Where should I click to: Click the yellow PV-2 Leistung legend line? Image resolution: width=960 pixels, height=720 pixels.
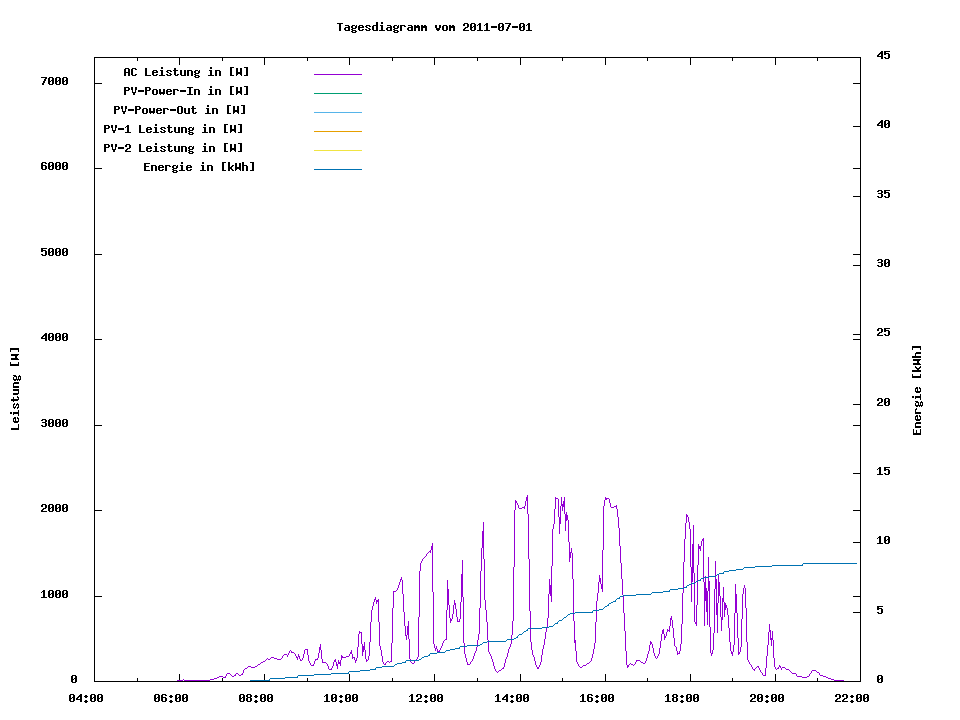tap(337, 150)
